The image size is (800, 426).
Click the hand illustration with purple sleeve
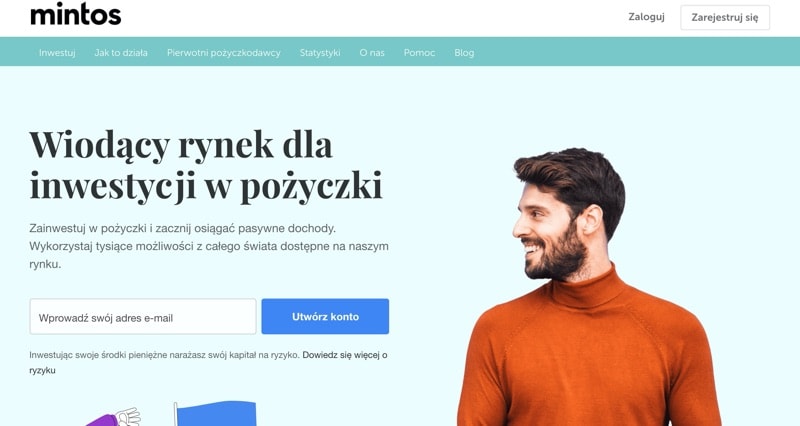tap(113, 417)
